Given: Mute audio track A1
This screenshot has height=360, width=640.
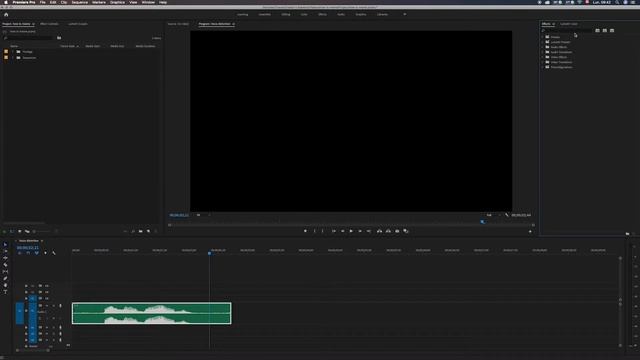Looking at the screenshot, I should coord(47,306).
